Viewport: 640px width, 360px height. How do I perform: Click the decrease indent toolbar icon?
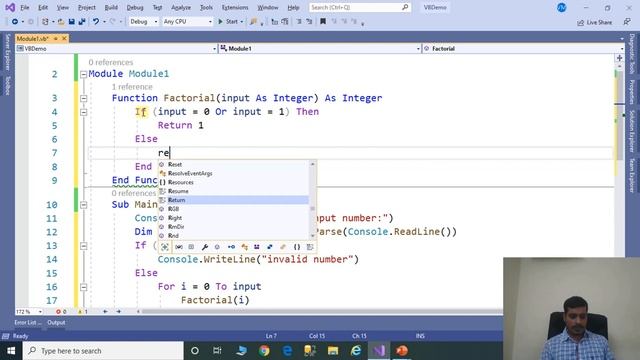click(x=299, y=22)
